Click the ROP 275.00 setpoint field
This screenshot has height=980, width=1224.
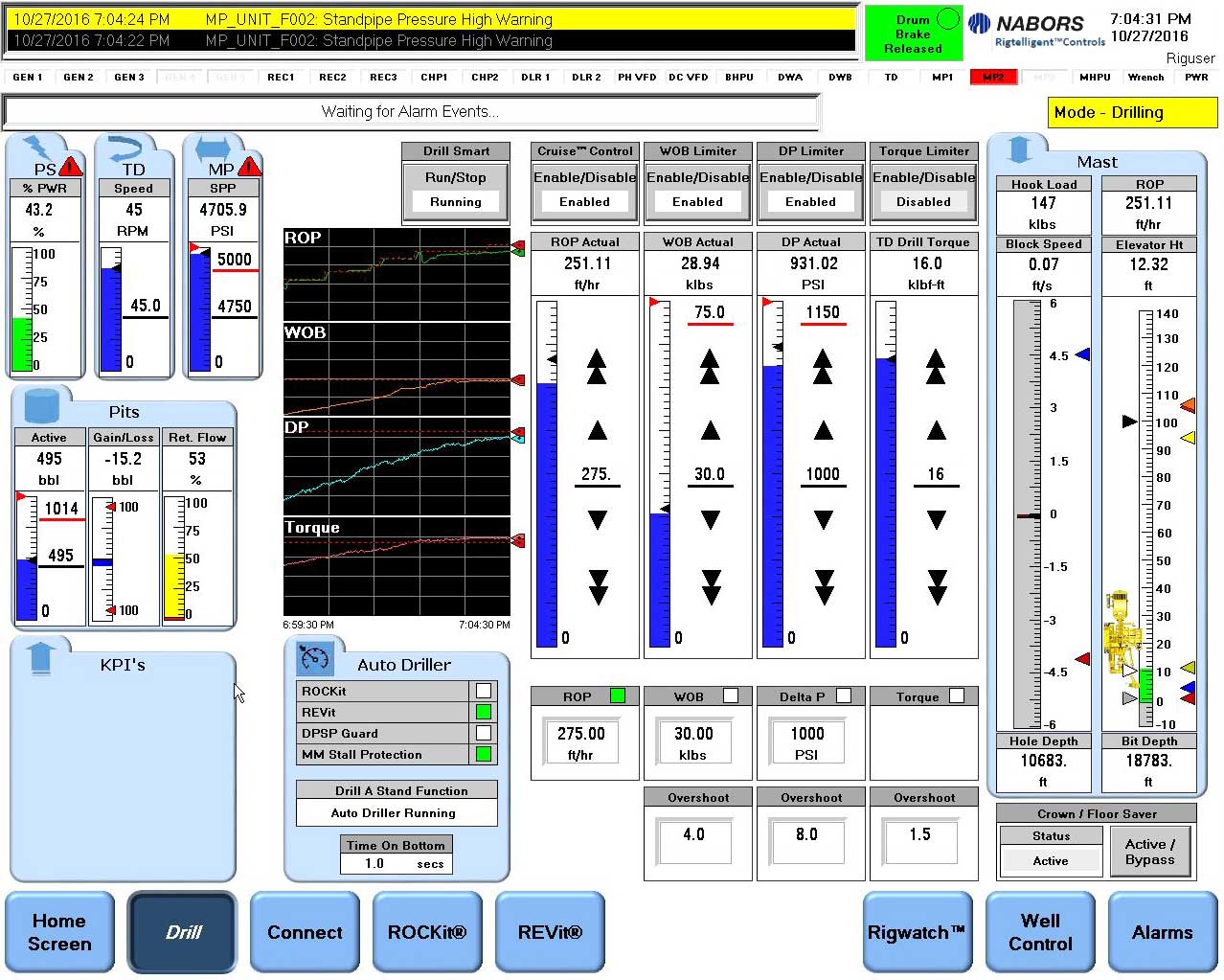581,741
